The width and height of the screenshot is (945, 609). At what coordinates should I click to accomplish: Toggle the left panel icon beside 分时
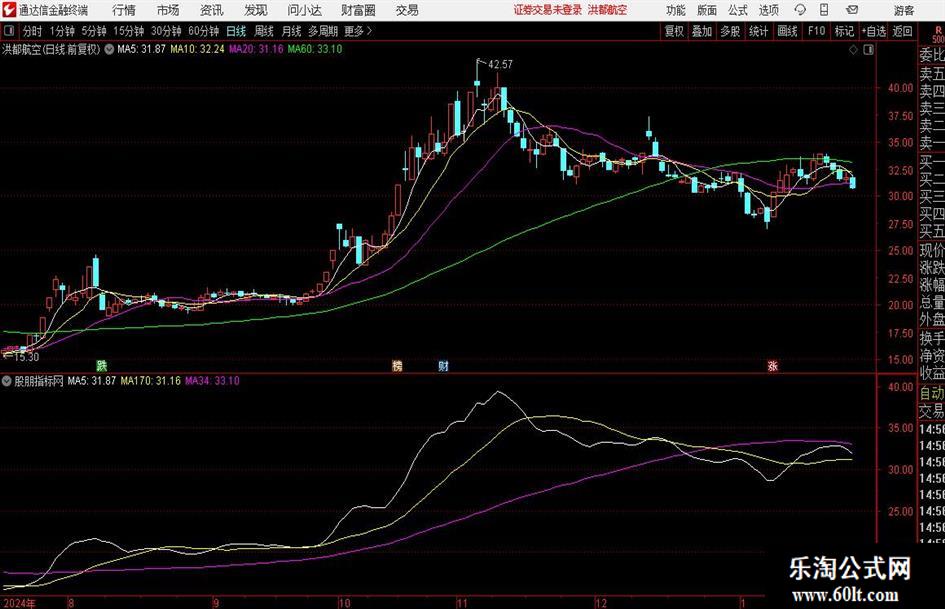point(9,31)
